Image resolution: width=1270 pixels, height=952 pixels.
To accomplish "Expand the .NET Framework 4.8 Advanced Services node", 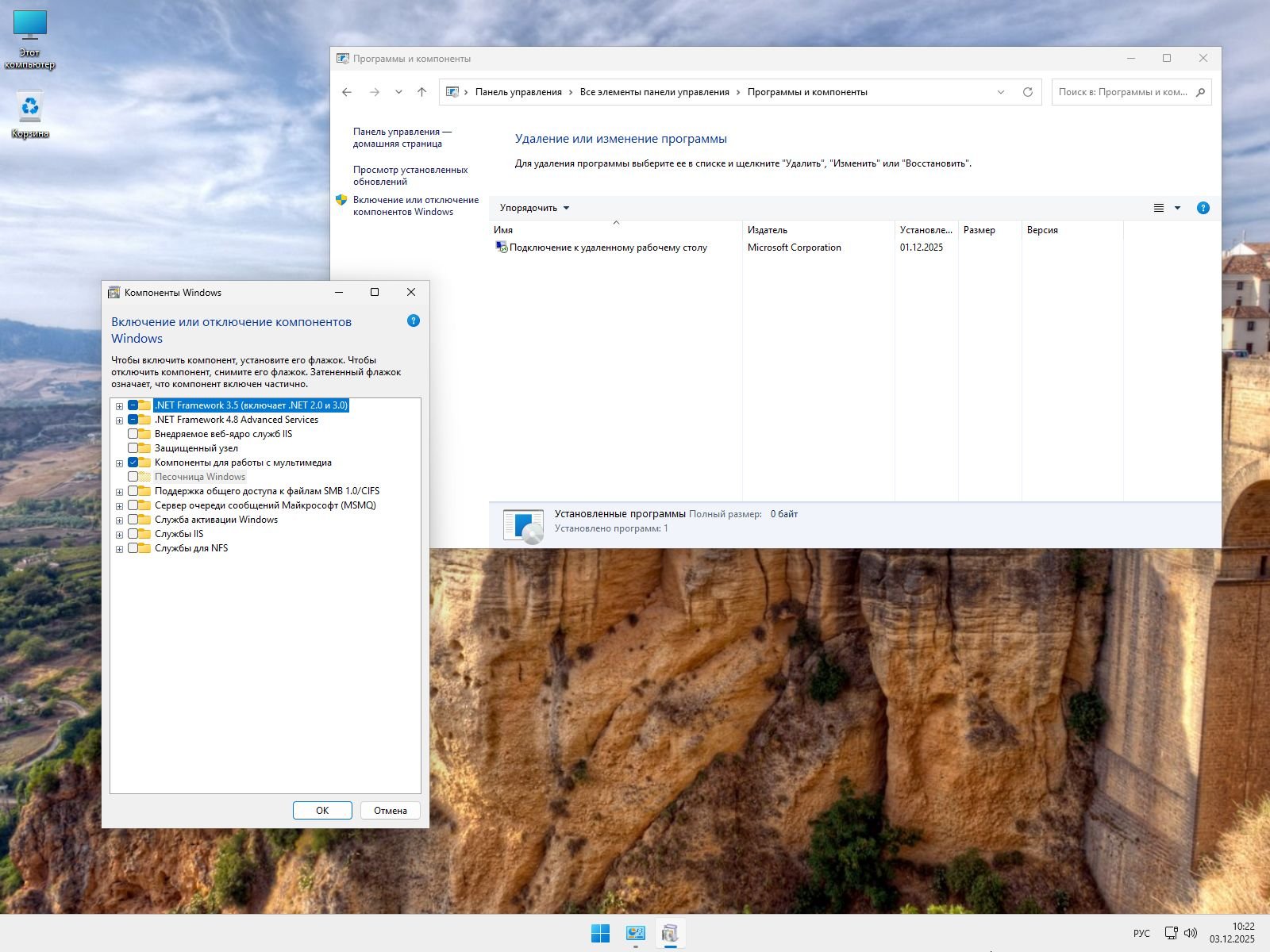I will click(119, 420).
